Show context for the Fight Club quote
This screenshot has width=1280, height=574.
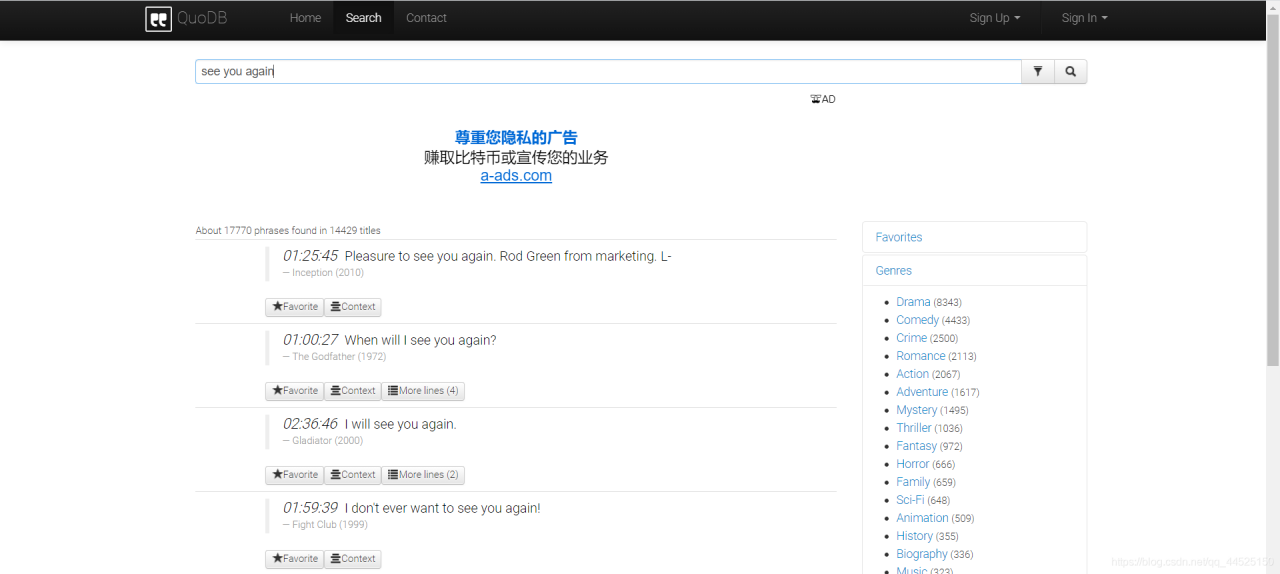[353, 559]
